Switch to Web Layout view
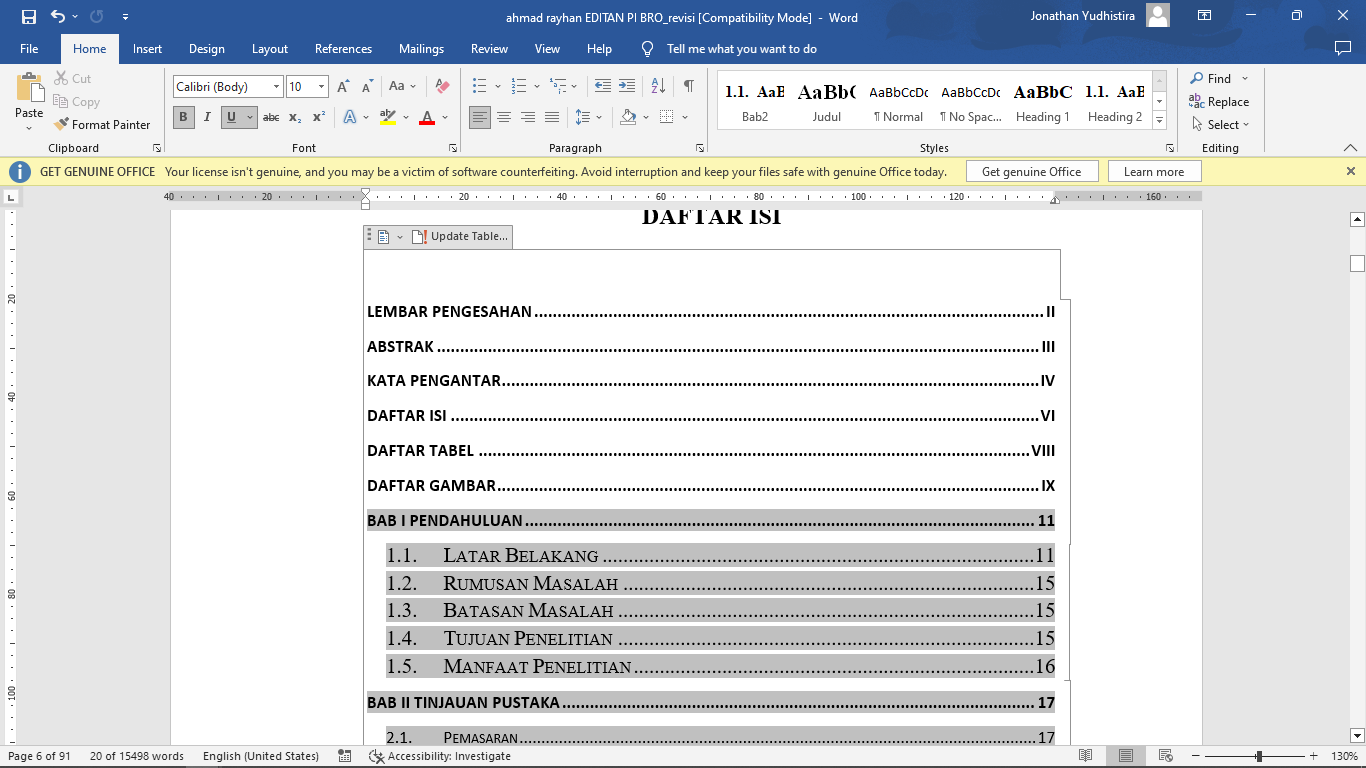The width and height of the screenshot is (1366, 768). (1166, 756)
